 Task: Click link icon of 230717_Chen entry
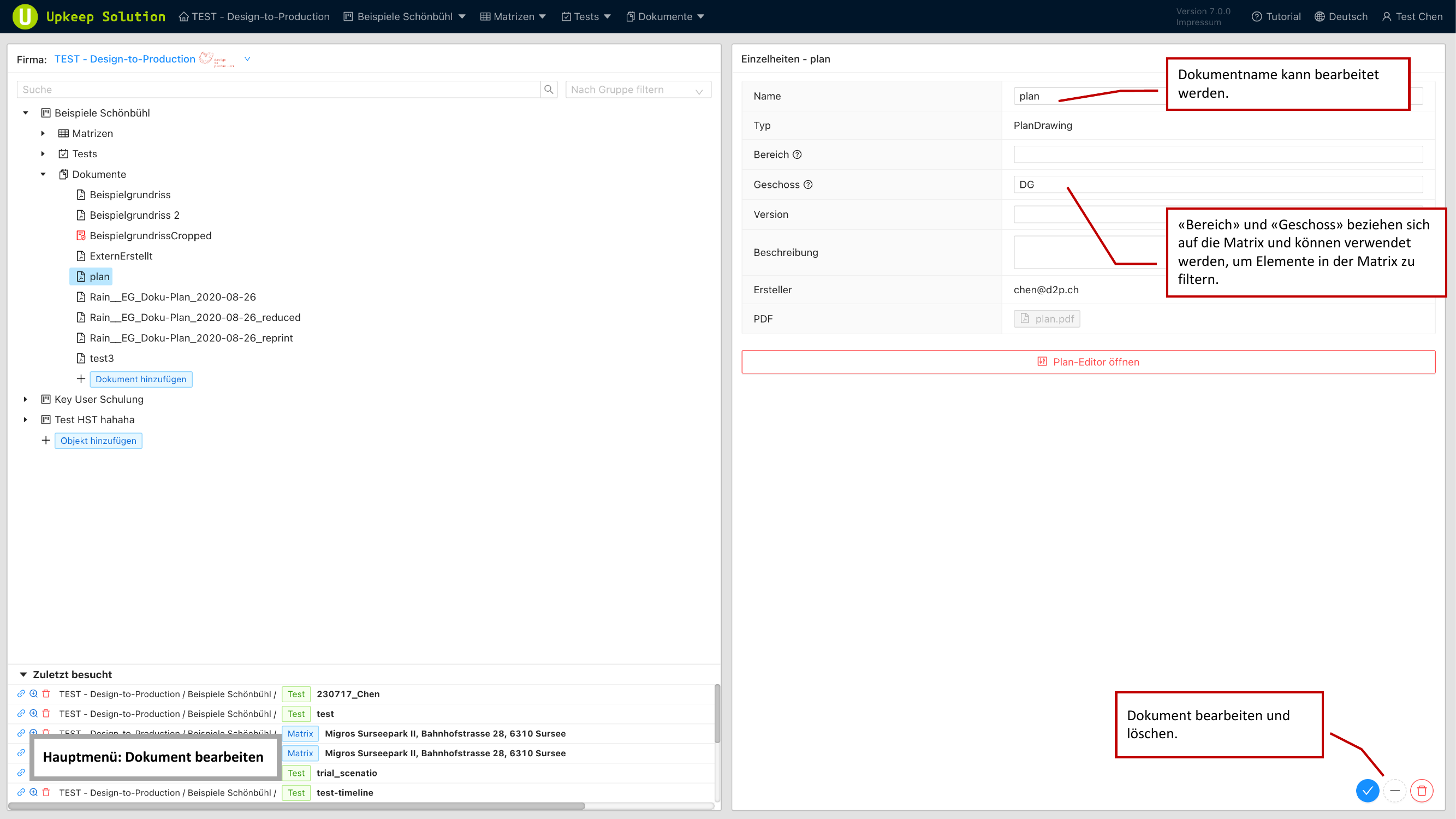click(x=21, y=693)
